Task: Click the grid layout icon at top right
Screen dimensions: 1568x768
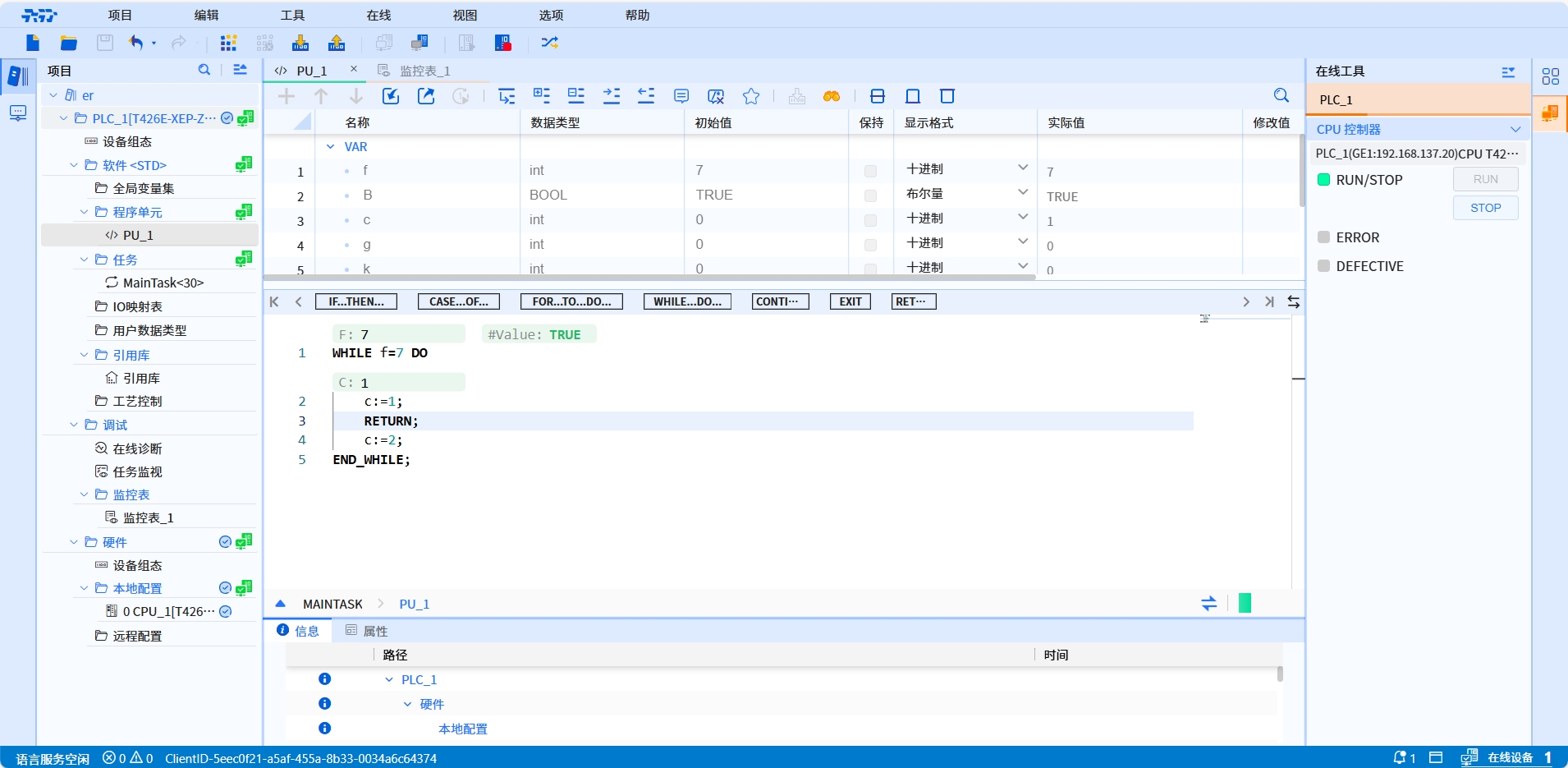Action: click(1550, 76)
